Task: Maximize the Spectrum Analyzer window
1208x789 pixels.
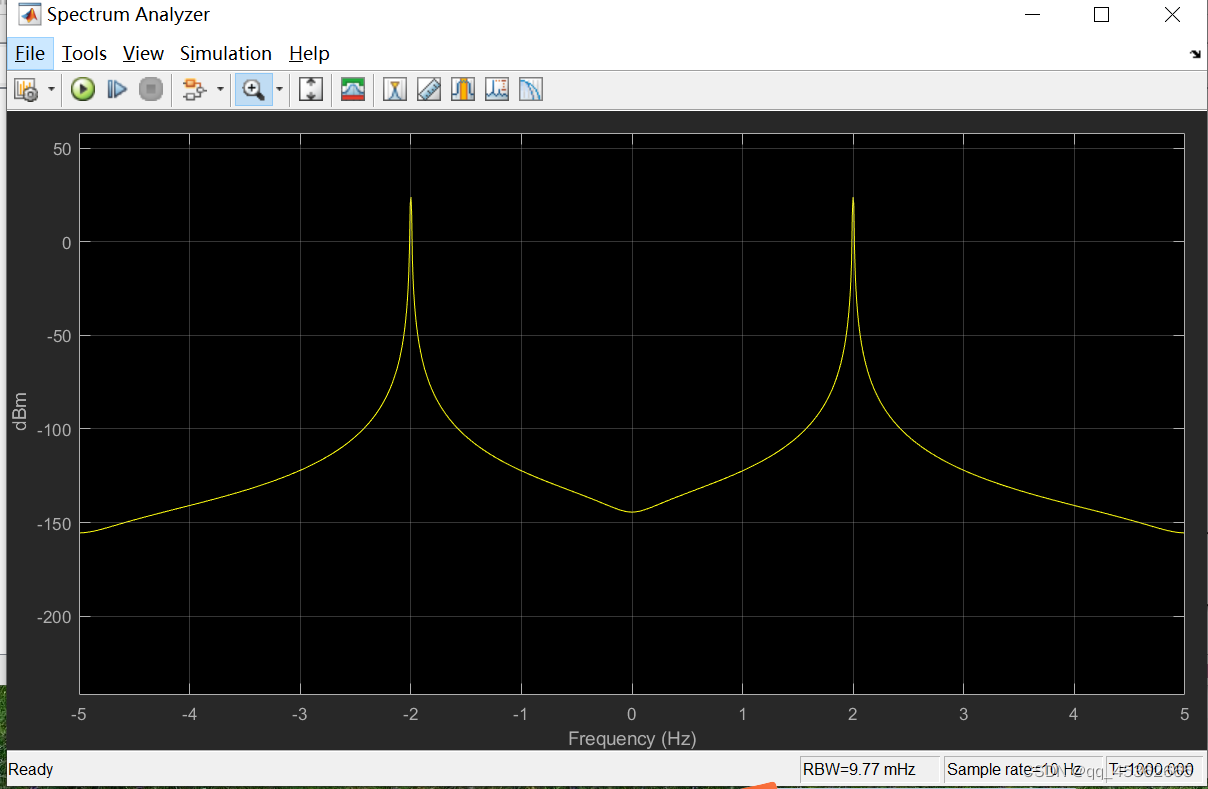Action: (1102, 15)
